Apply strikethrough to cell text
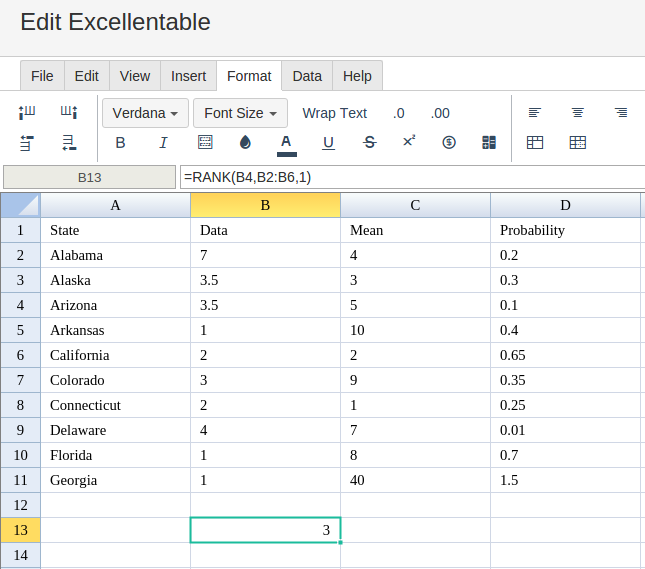 tap(369, 143)
